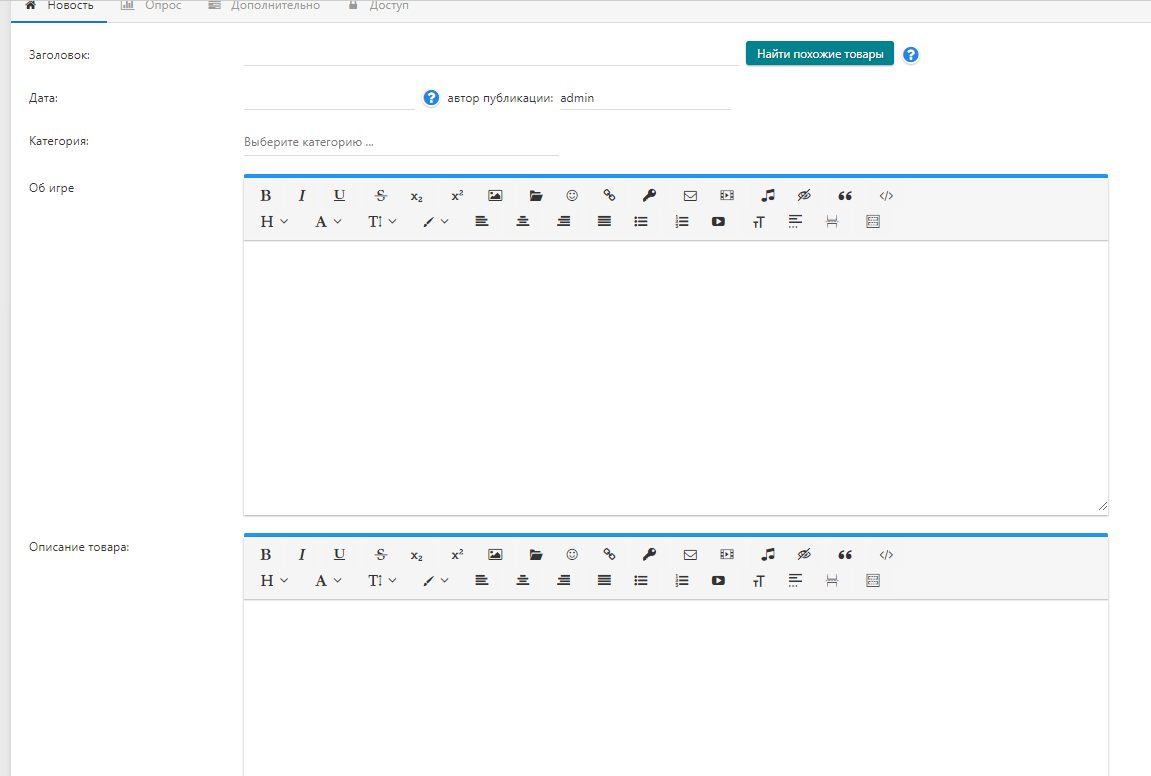The height and width of the screenshot is (776, 1151).
Task: Click the Найти похожие товары button
Action: pos(820,54)
